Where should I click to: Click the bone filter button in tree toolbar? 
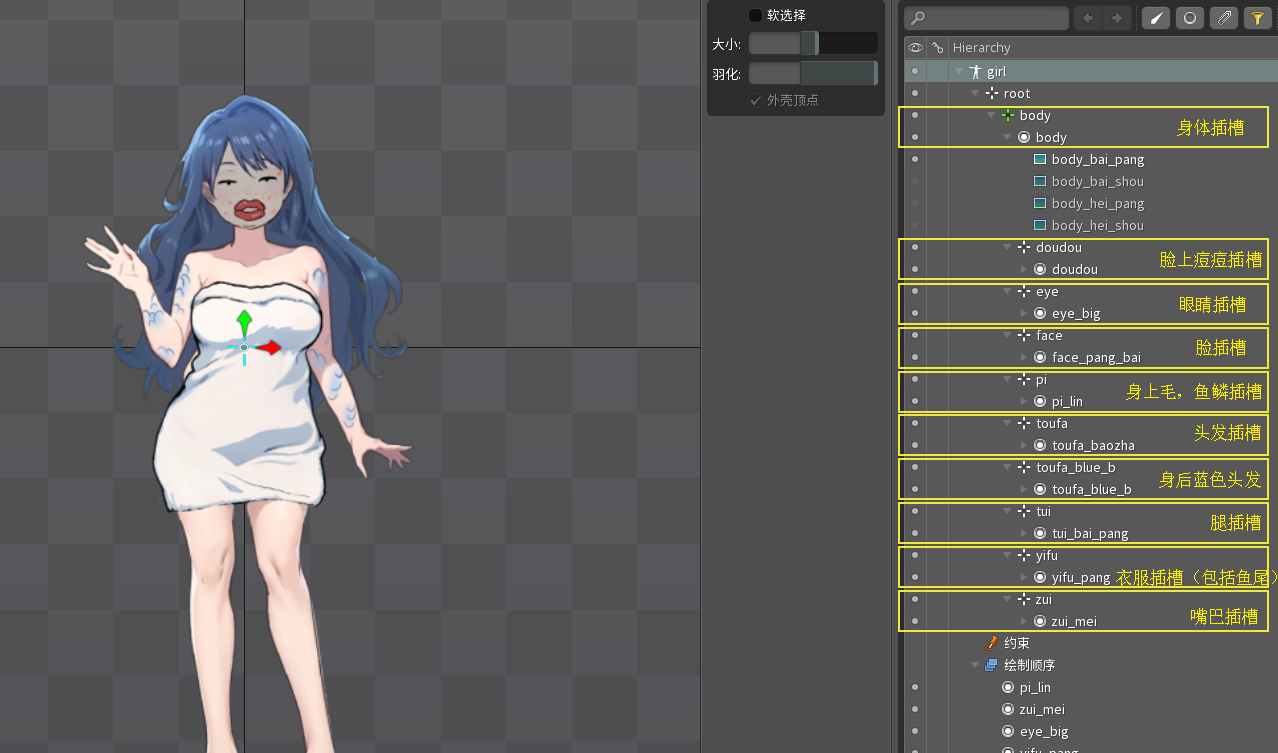click(1155, 18)
